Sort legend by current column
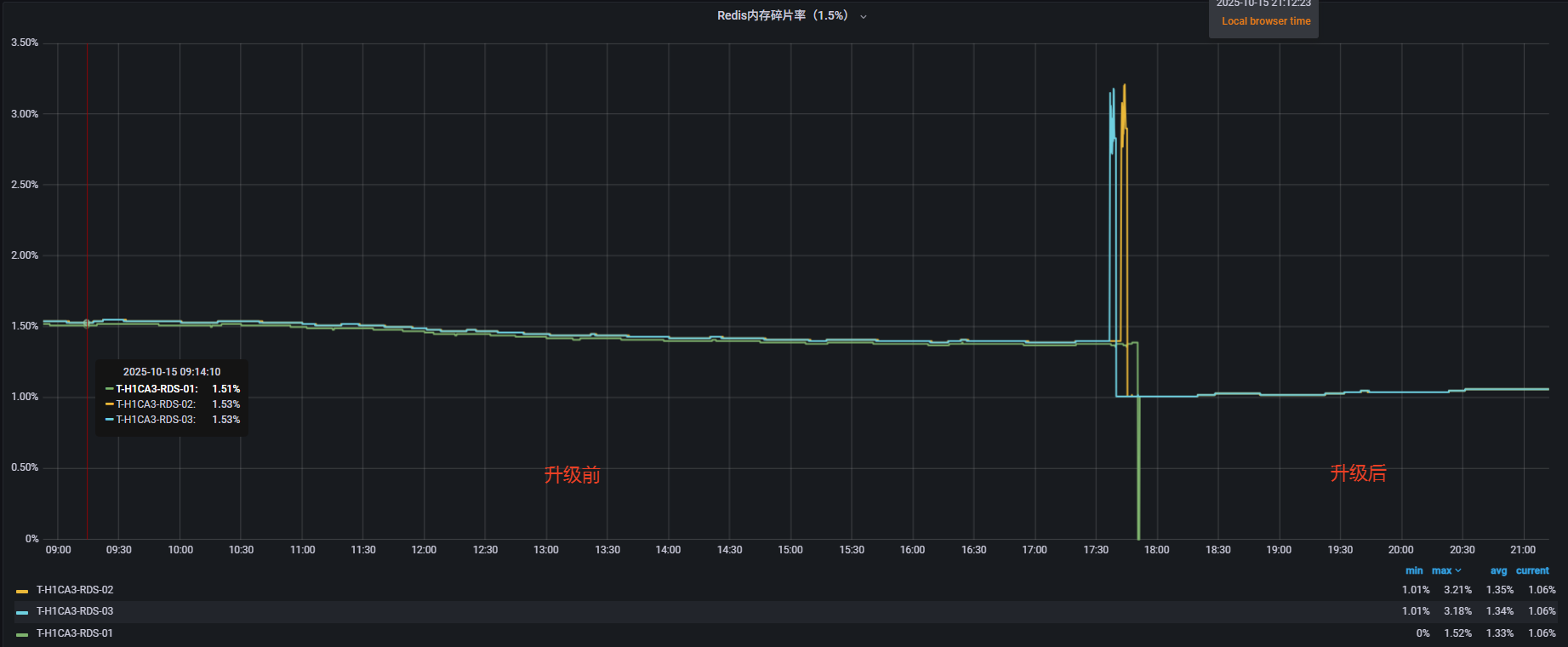Screen dimensions: 1568x647 (1532, 571)
